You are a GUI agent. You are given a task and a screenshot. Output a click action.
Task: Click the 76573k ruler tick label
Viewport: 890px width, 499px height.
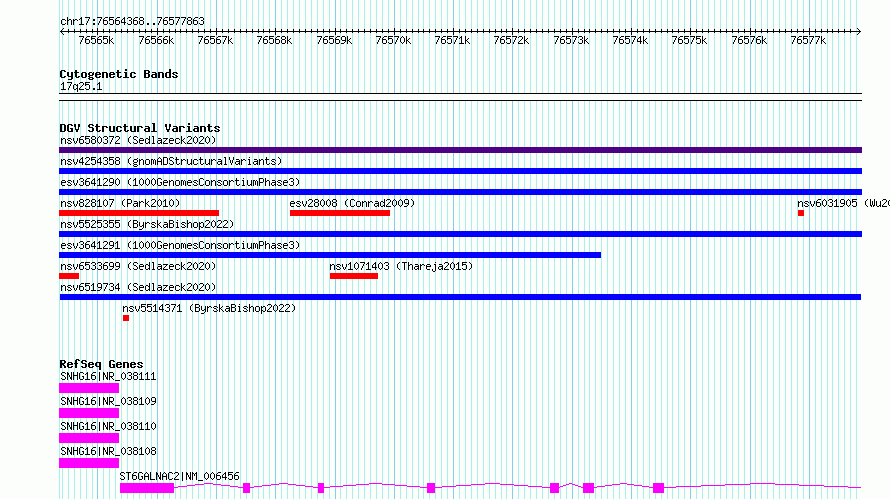(571, 40)
